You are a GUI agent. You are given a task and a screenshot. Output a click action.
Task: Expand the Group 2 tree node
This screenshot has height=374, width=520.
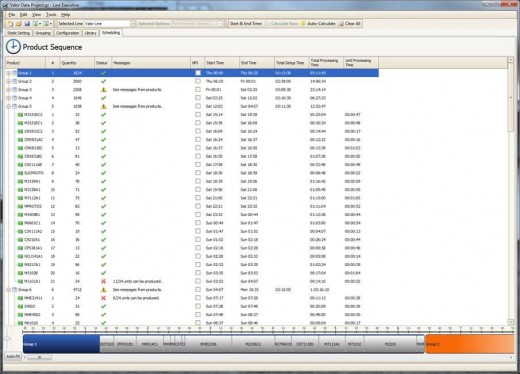[8, 81]
